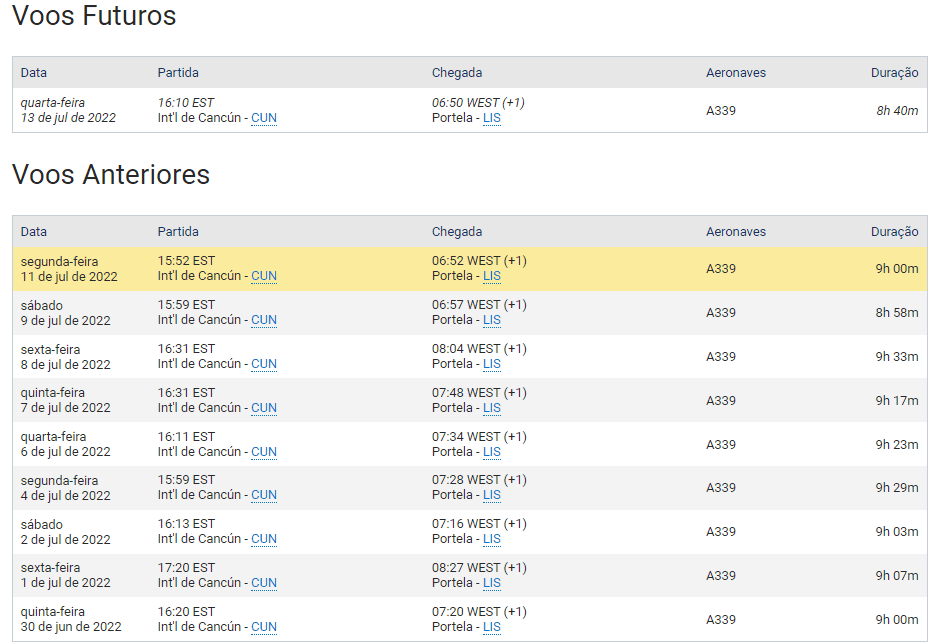The width and height of the screenshot is (932, 644).
Task: Open LIS link in 7 de jul row
Action: (492, 408)
